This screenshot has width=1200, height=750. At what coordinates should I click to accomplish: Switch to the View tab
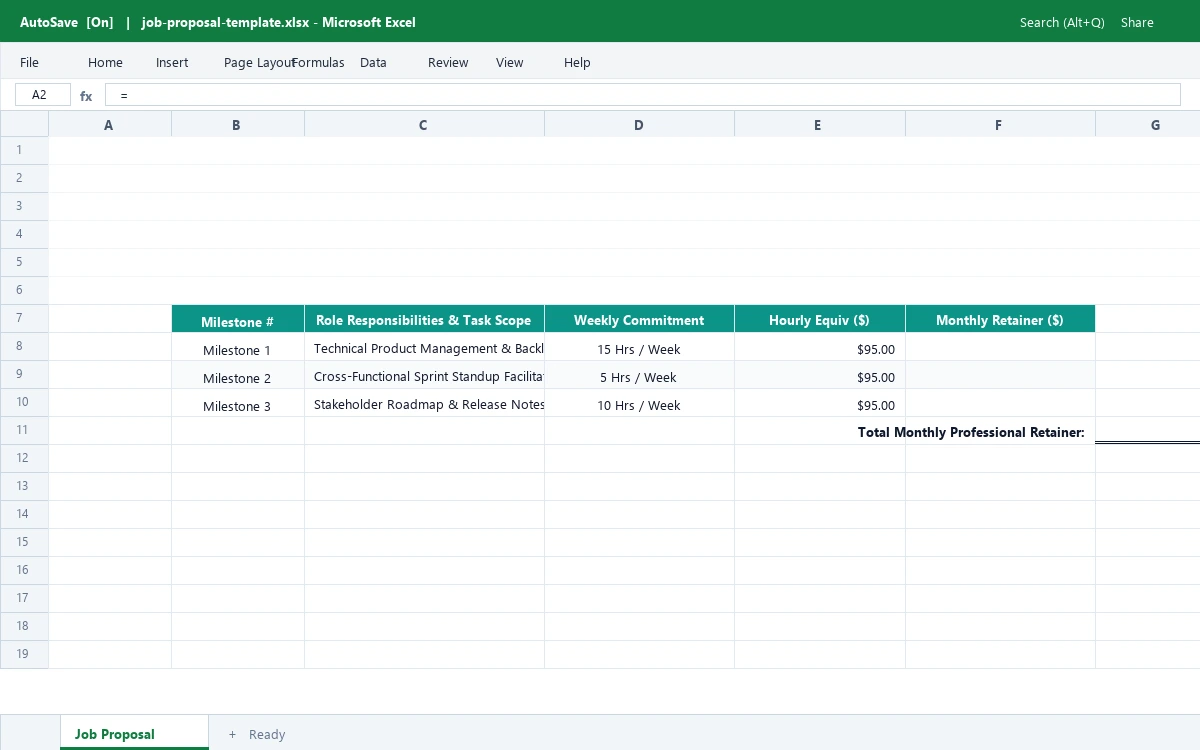[x=510, y=62]
